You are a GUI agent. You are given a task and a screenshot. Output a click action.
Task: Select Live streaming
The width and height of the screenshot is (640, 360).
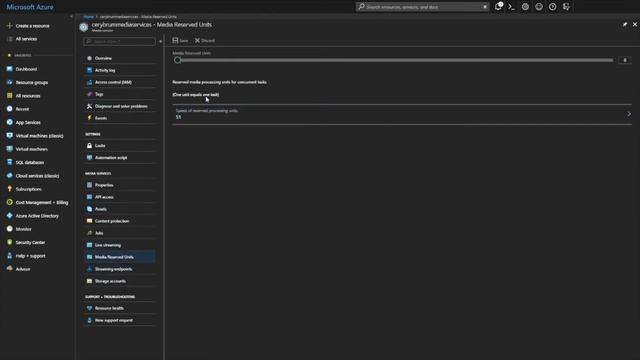tap(119, 245)
